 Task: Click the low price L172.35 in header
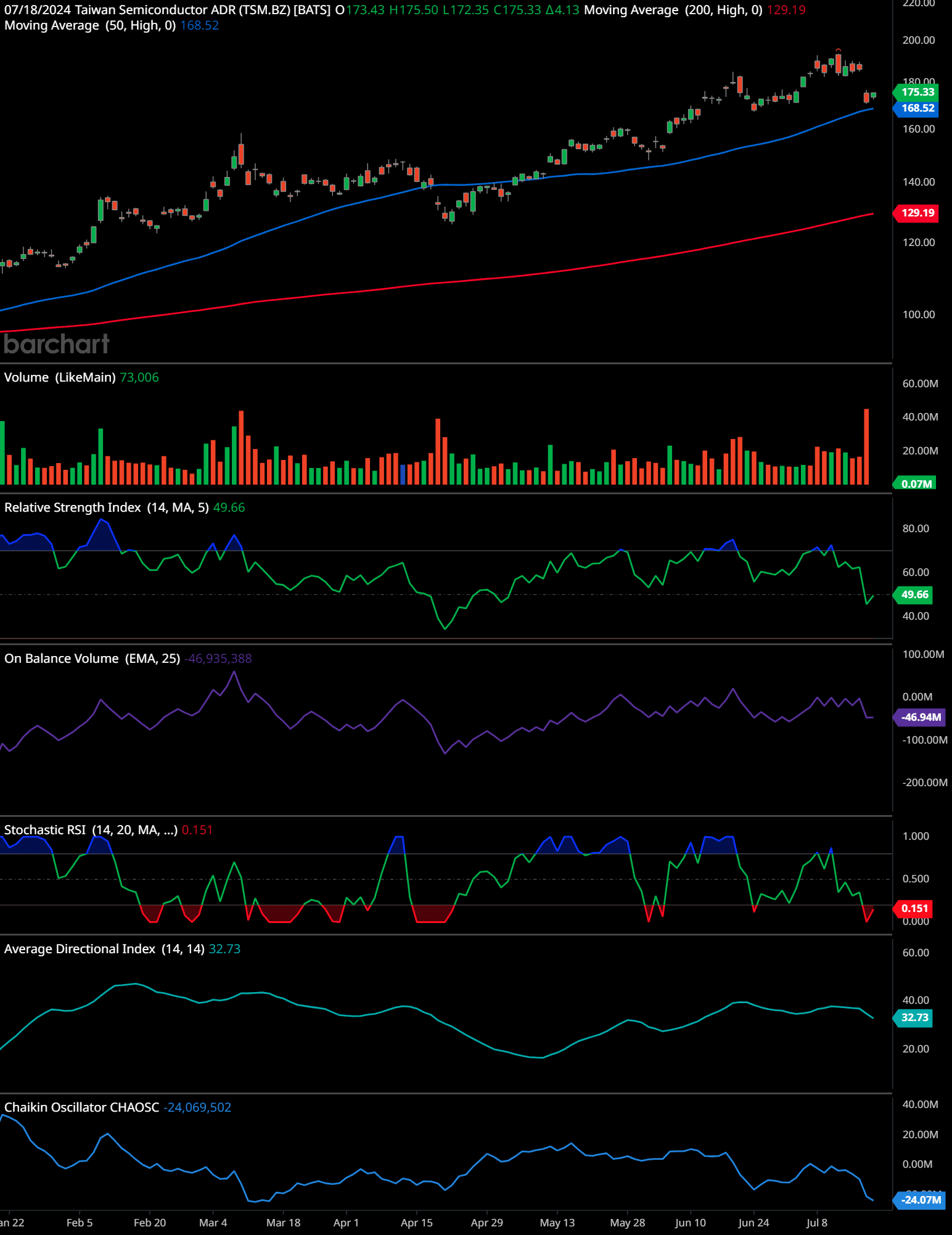[466, 10]
